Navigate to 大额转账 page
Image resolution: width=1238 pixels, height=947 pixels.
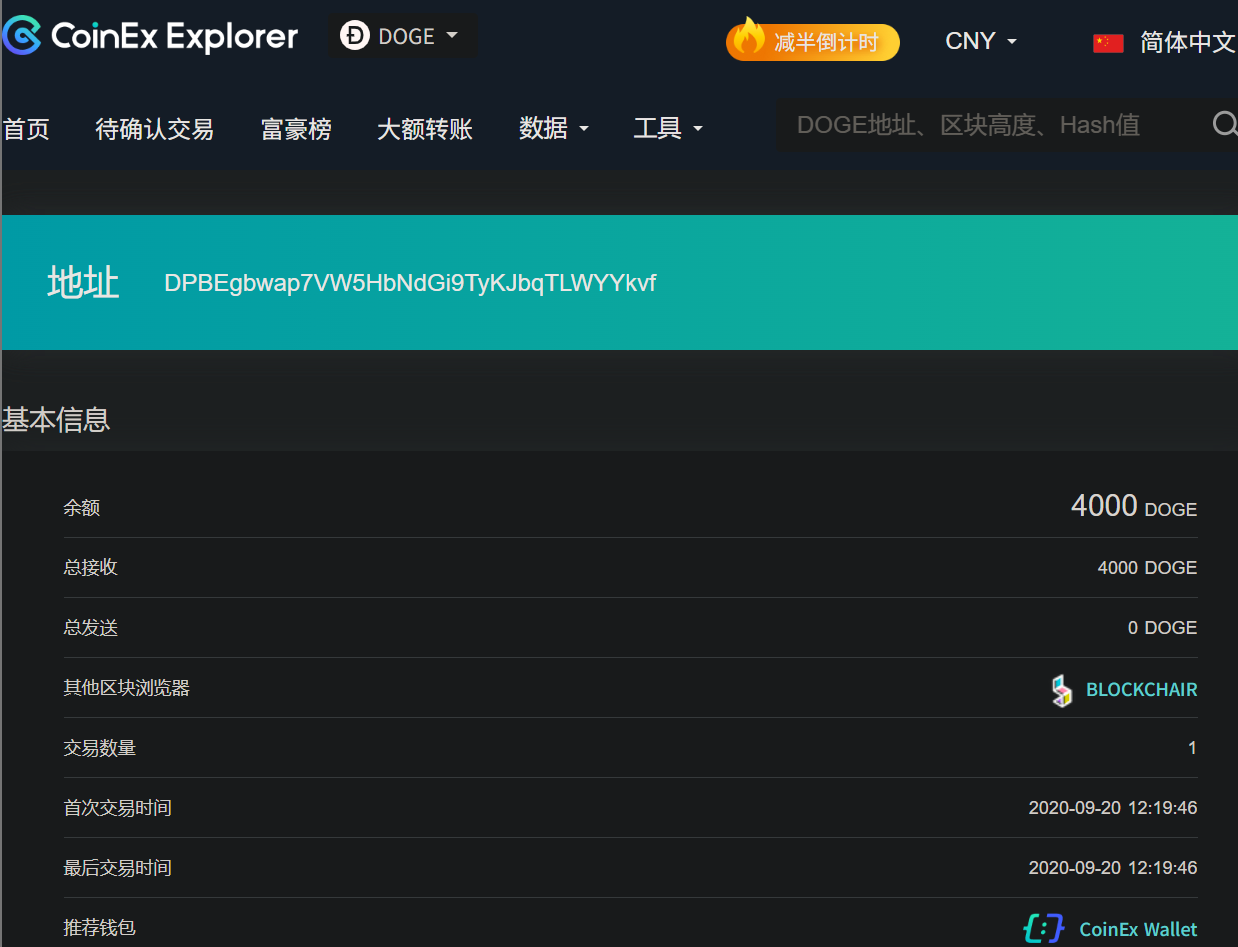pyautogui.click(x=424, y=128)
